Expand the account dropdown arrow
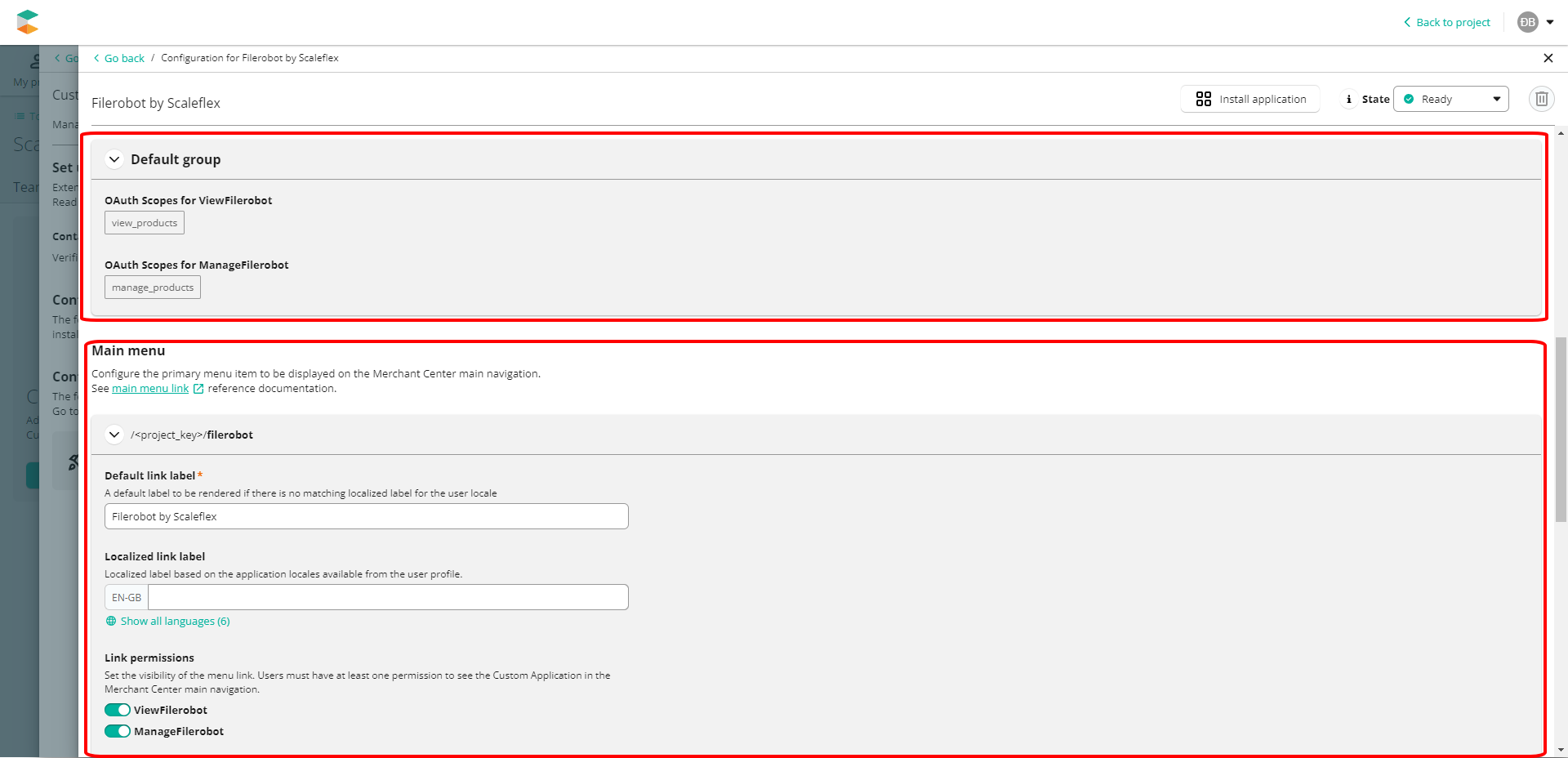1568x758 pixels. tap(1550, 22)
